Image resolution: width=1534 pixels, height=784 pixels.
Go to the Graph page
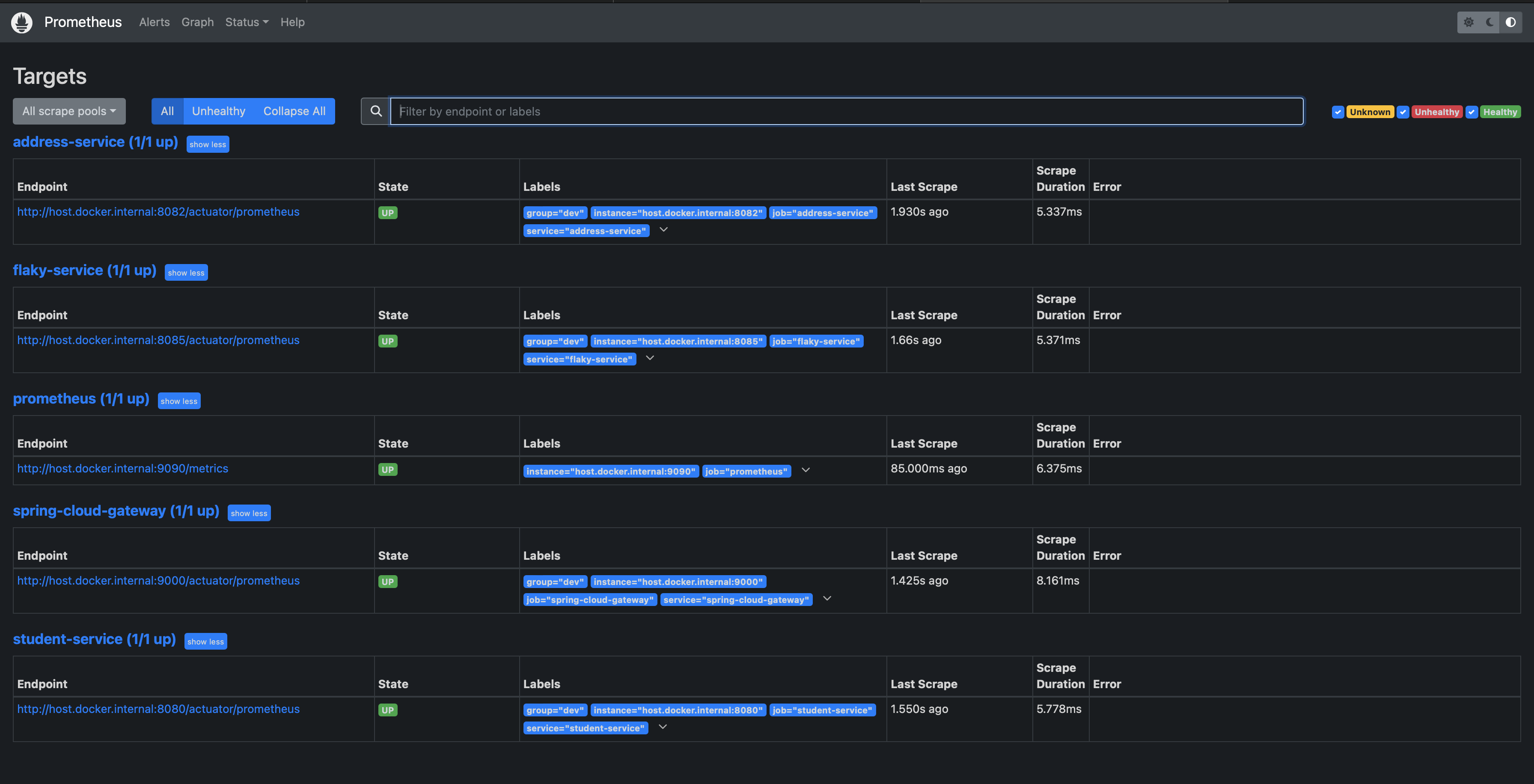point(197,23)
